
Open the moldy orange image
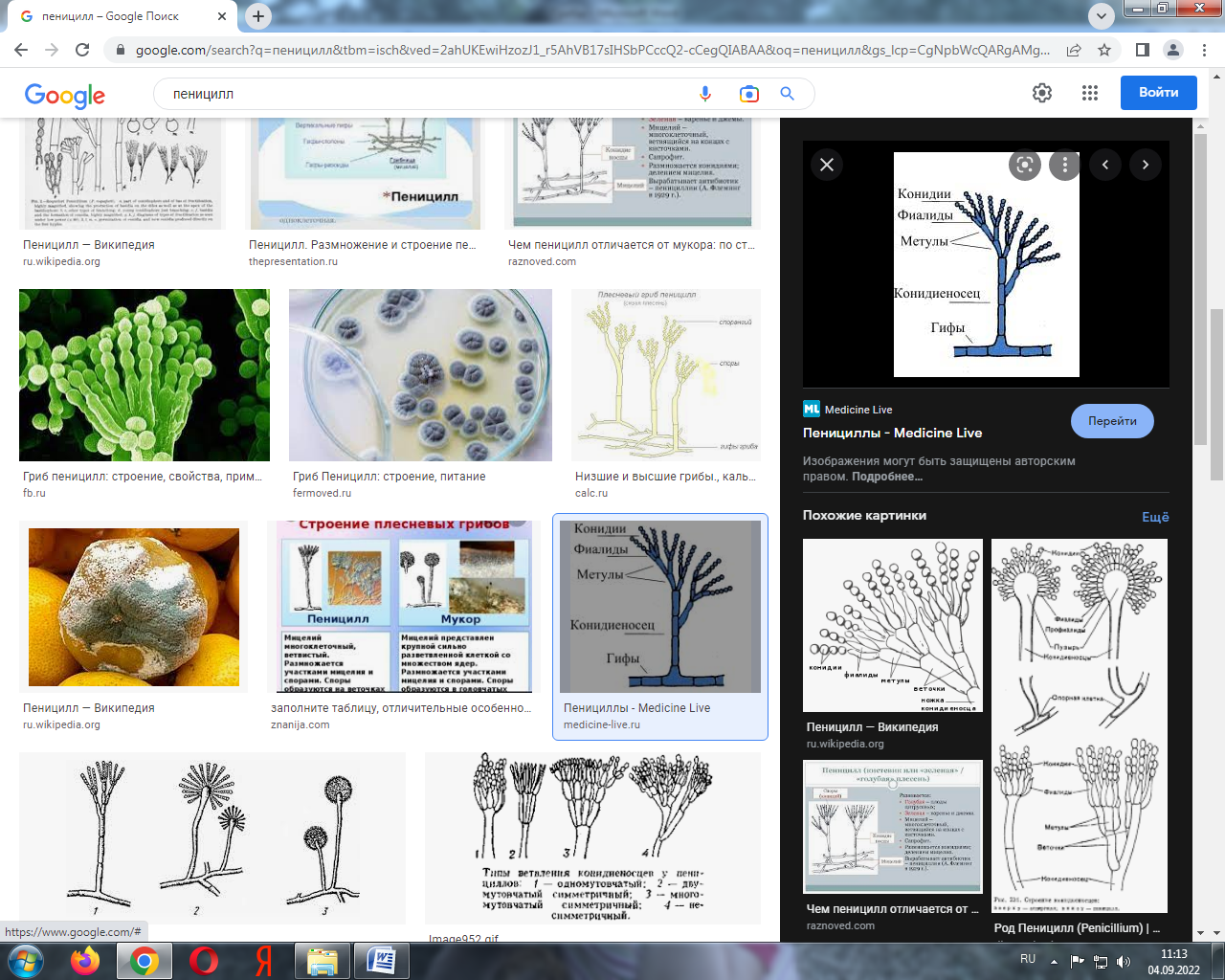click(x=133, y=607)
